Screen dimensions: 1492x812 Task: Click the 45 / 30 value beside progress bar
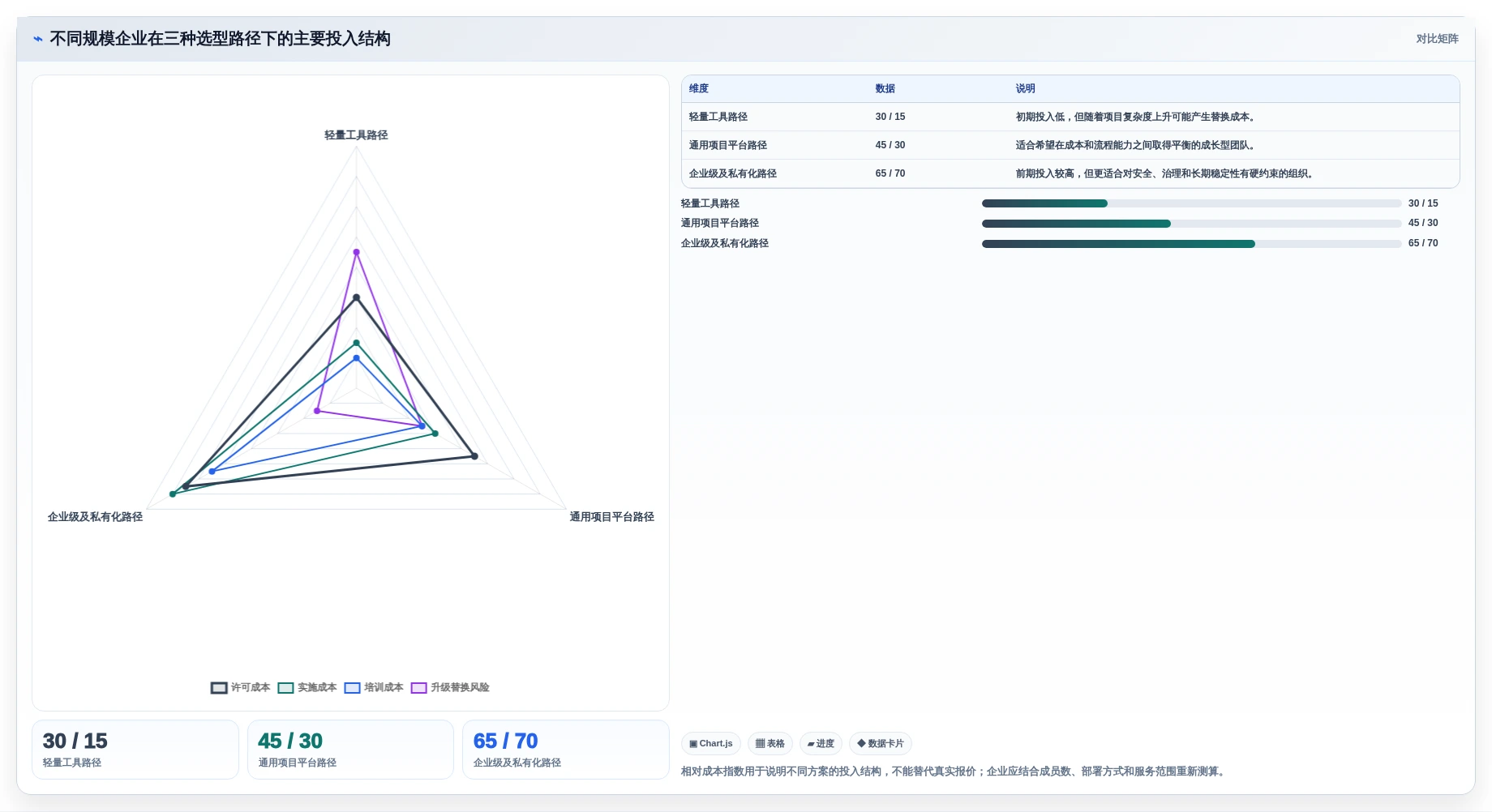click(1423, 223)
